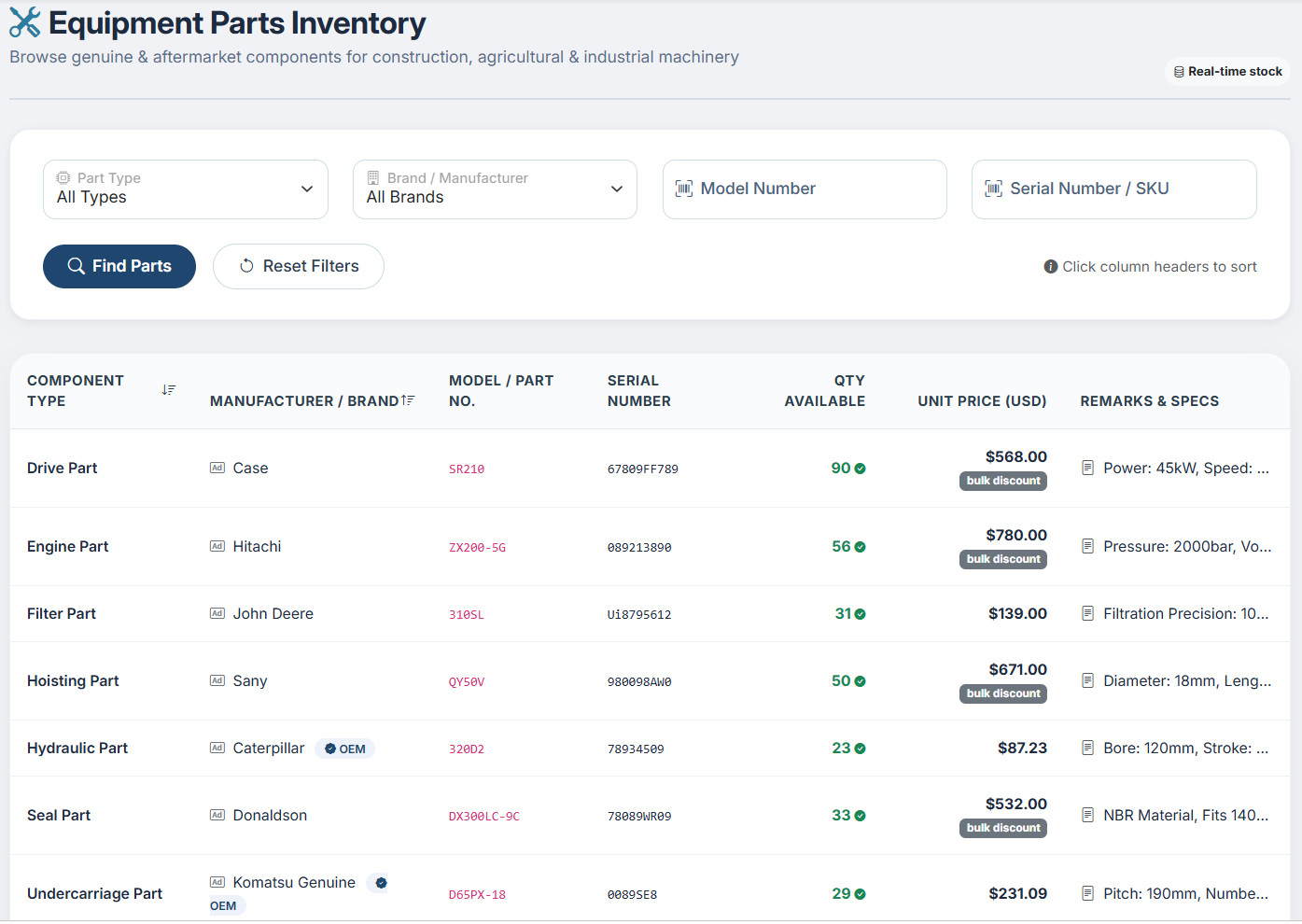The width and height of the screenshot is (1302, 924).
Task: Open the Part Type dropdown
Action: pyautogui.click(x=186, y=189)
